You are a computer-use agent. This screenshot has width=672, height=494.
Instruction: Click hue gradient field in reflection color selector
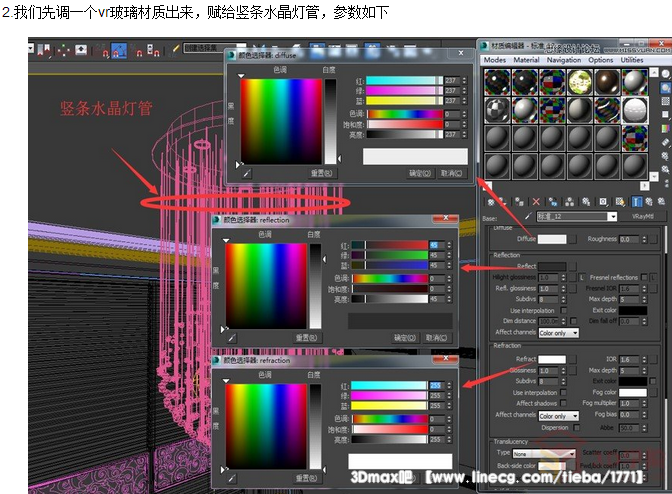coord(266,286)
